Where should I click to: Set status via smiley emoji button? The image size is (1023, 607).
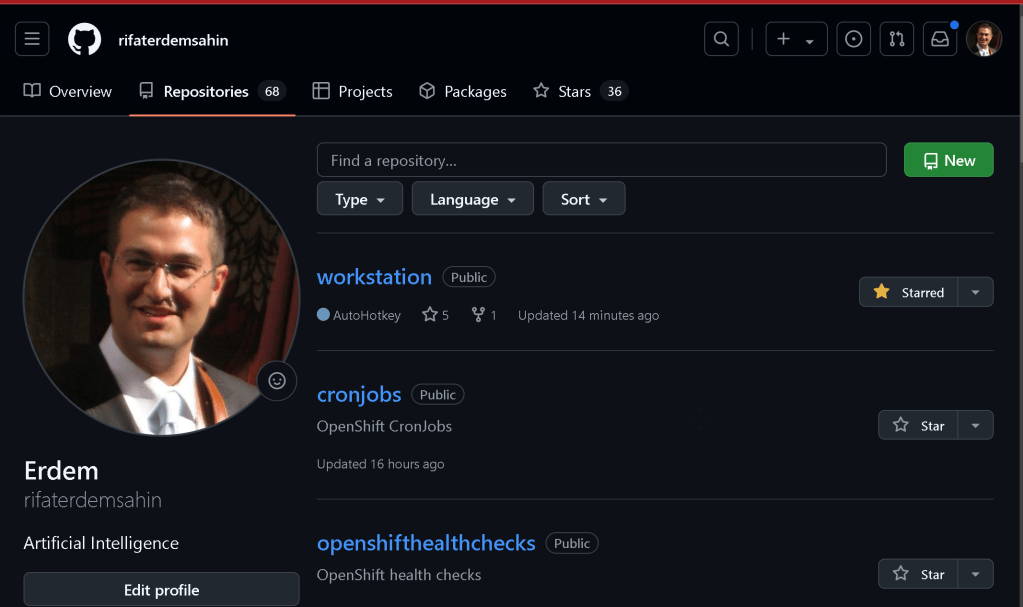pyautogui.click(x=277, y=381)
